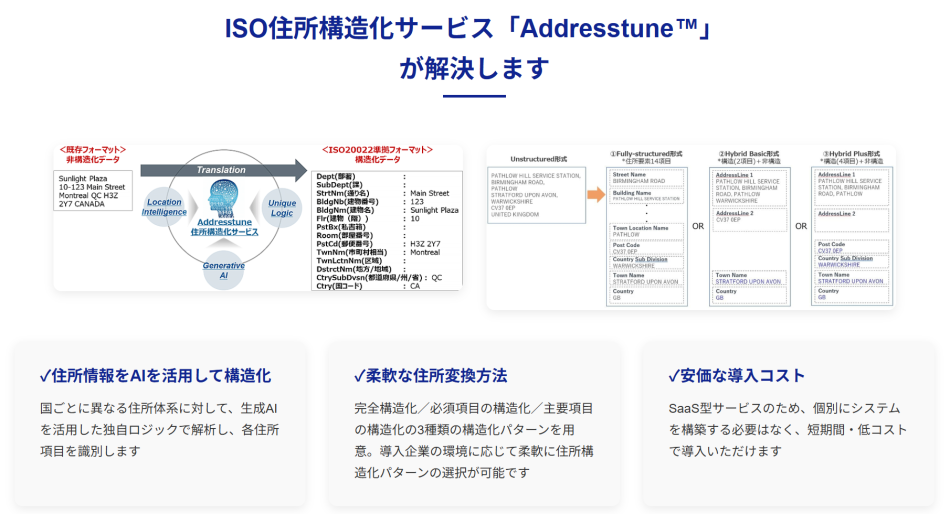Click the BldgNm Sunlight Plaza row

pyautogui.click(x=388, y=210)
